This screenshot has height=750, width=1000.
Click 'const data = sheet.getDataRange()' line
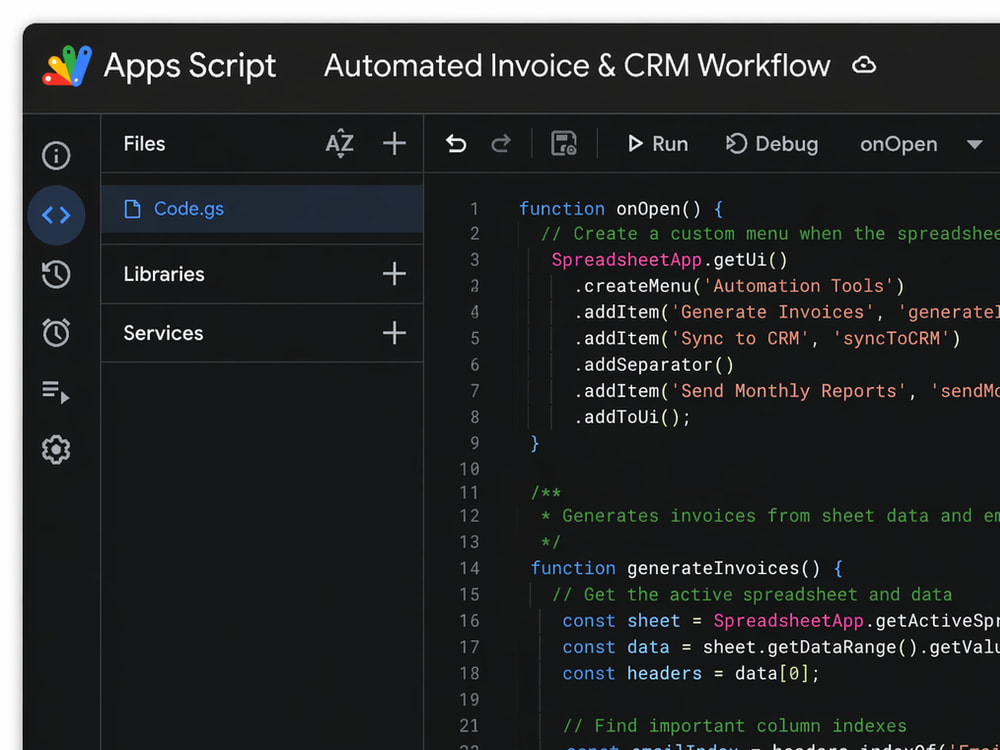tap(781, 647)
